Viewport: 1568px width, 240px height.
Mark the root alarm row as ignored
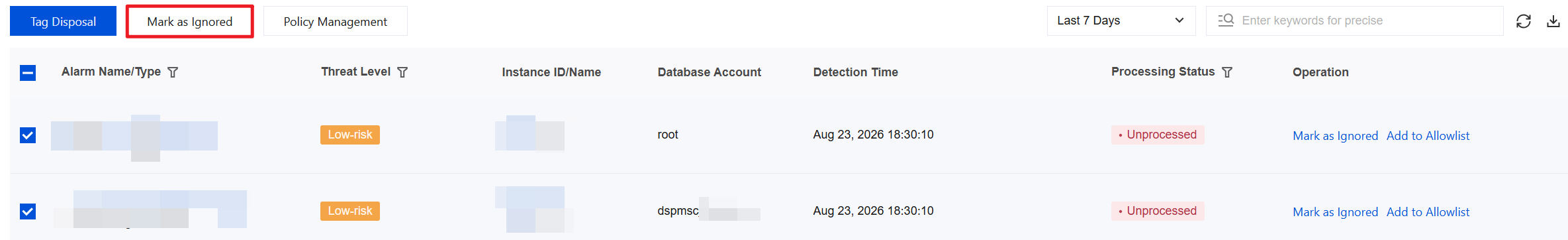pos(1335,135)
